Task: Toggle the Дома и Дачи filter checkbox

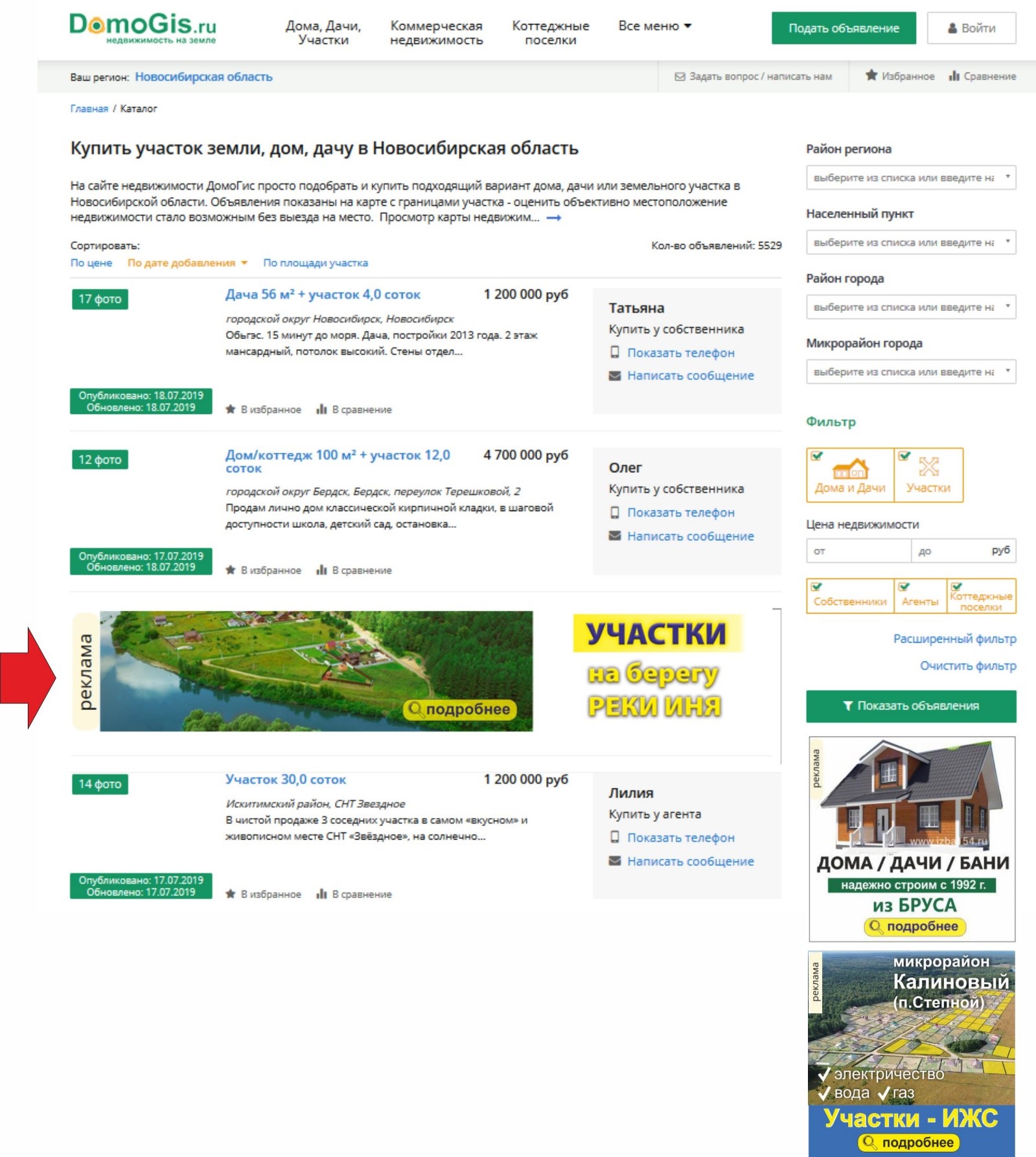Action: [817, 456]
